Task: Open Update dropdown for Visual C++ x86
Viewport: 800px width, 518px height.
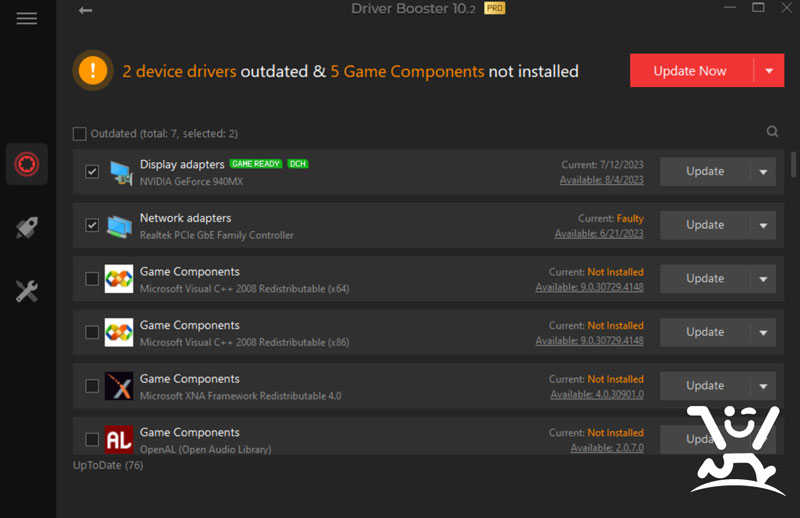Action: [x=763, y=332]
